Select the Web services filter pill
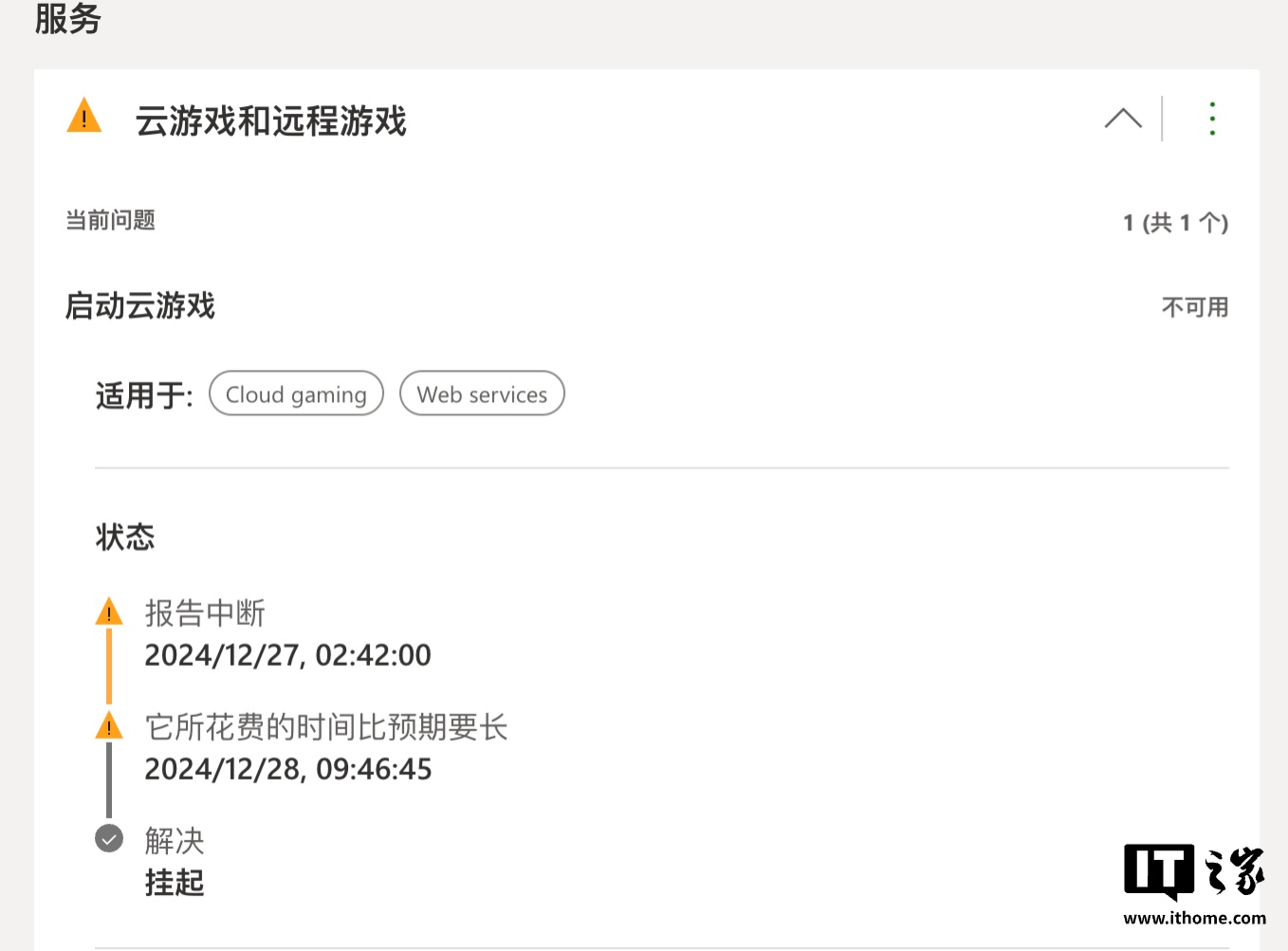This screenshot has width=1288, height=951. coord(482,393)
